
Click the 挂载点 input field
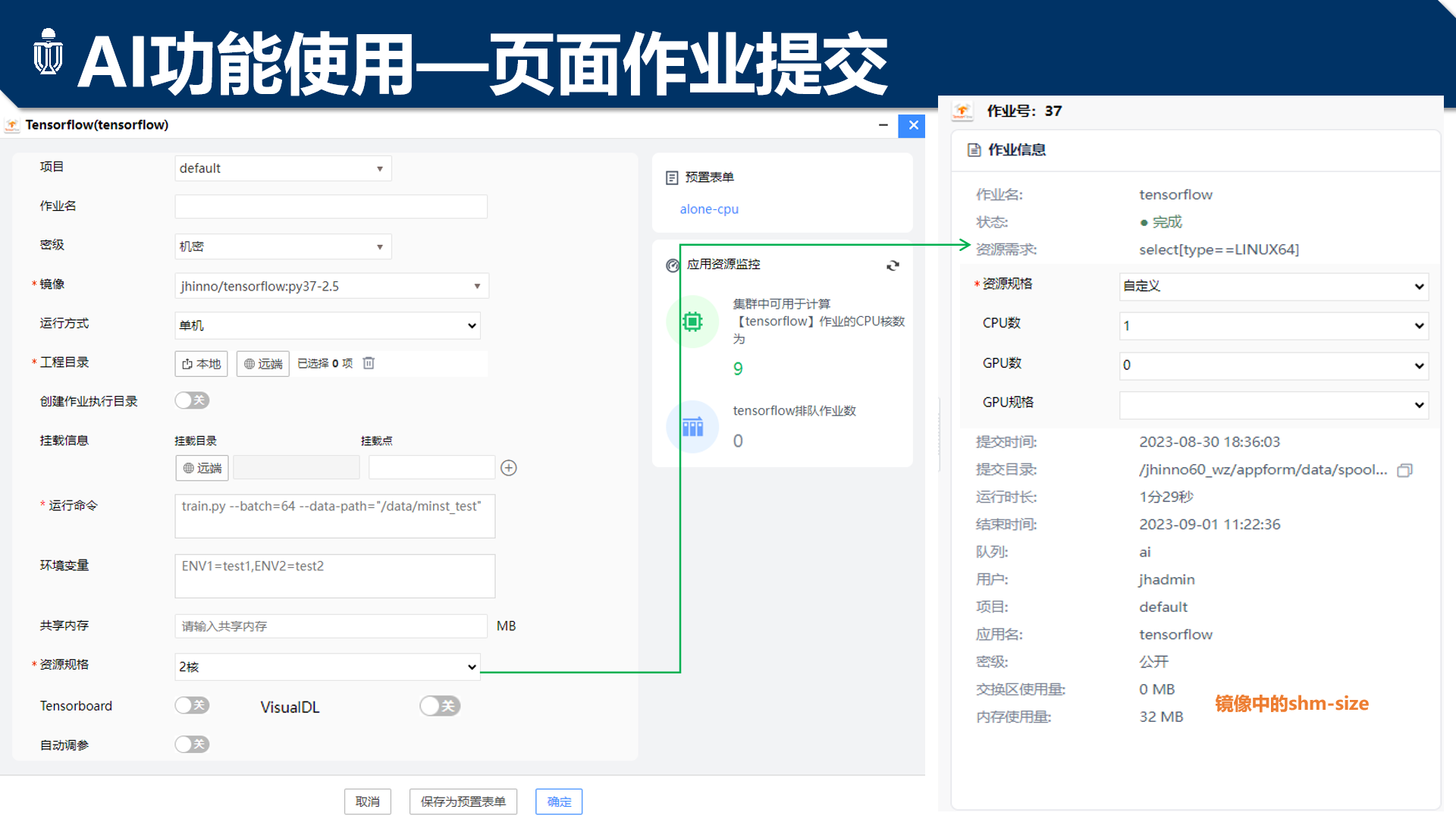(431, 467)
